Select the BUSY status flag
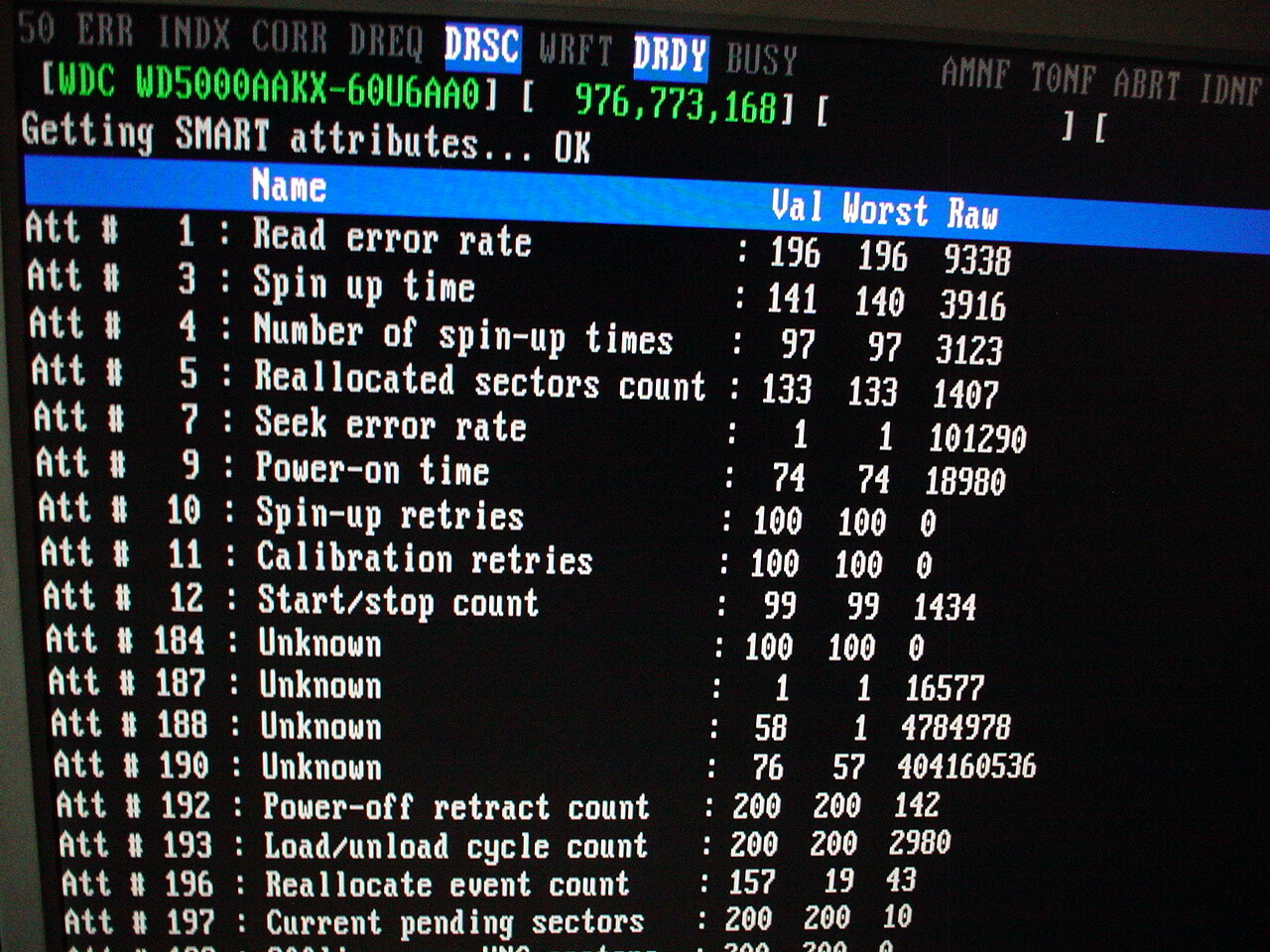 pyautogui.click(x=762, y=59)
